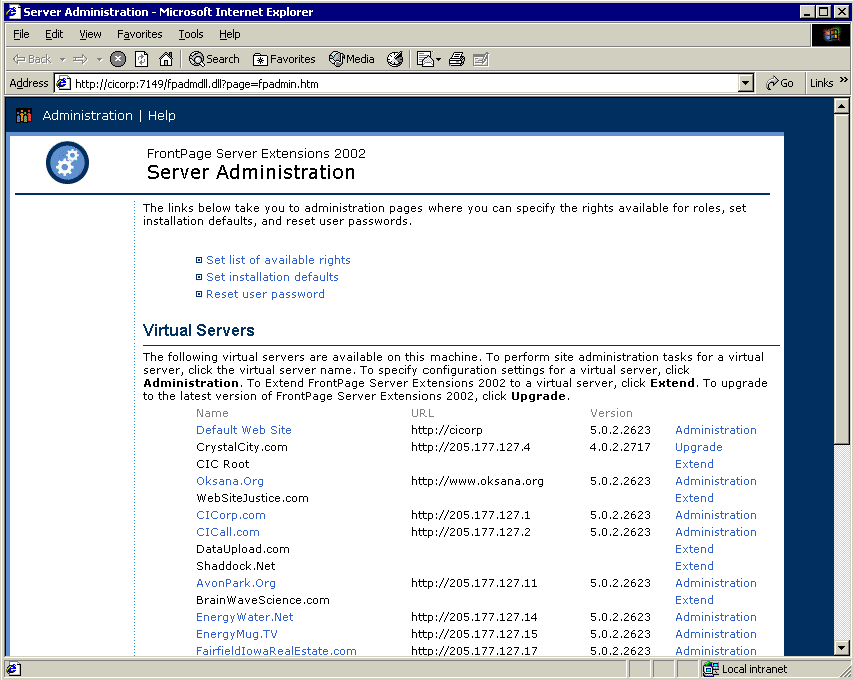
Task: Click Administration for Default Web Site
Action: click(x=716, y=430)
